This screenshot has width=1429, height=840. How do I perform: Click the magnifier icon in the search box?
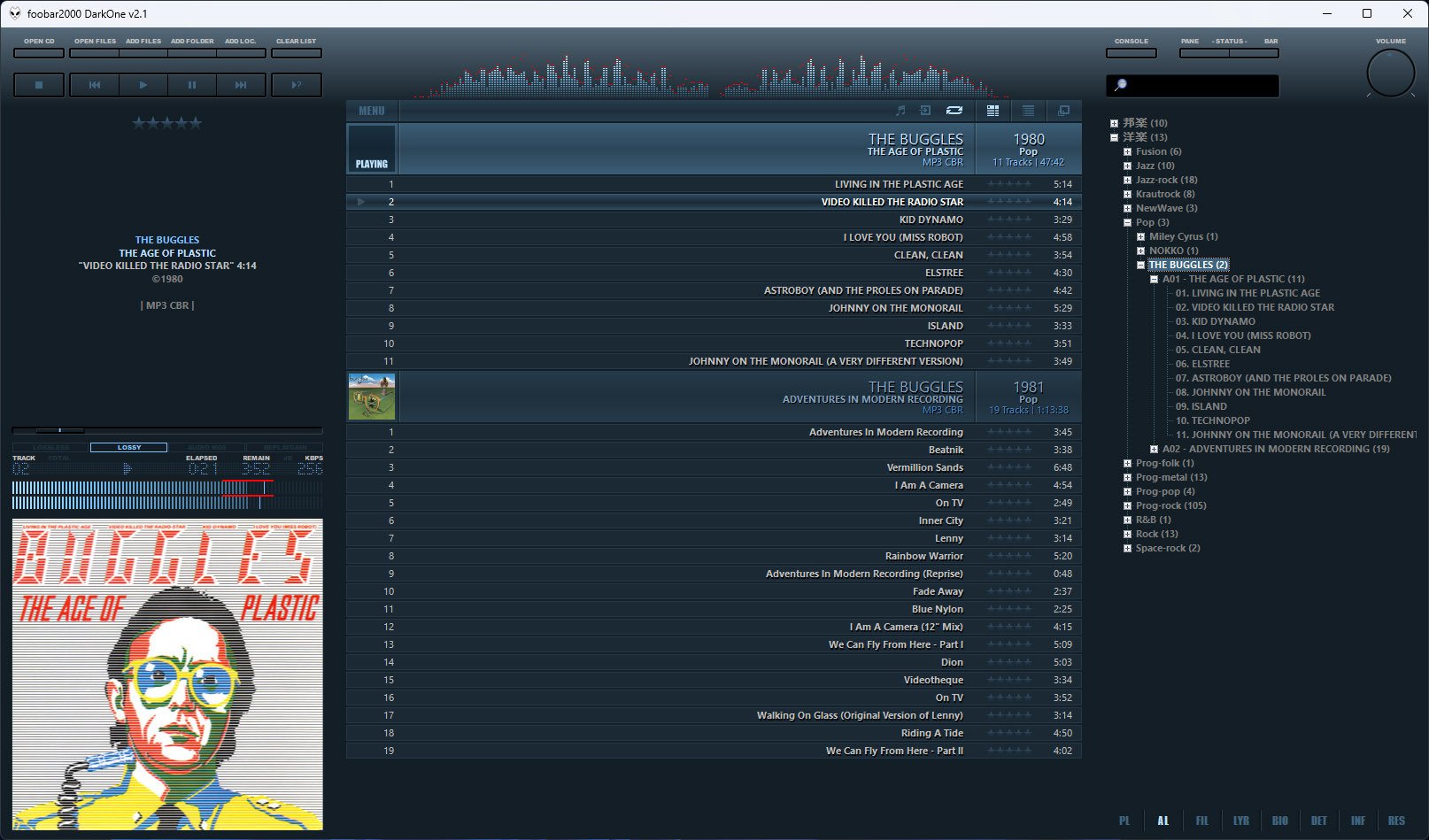(1120, 85)
